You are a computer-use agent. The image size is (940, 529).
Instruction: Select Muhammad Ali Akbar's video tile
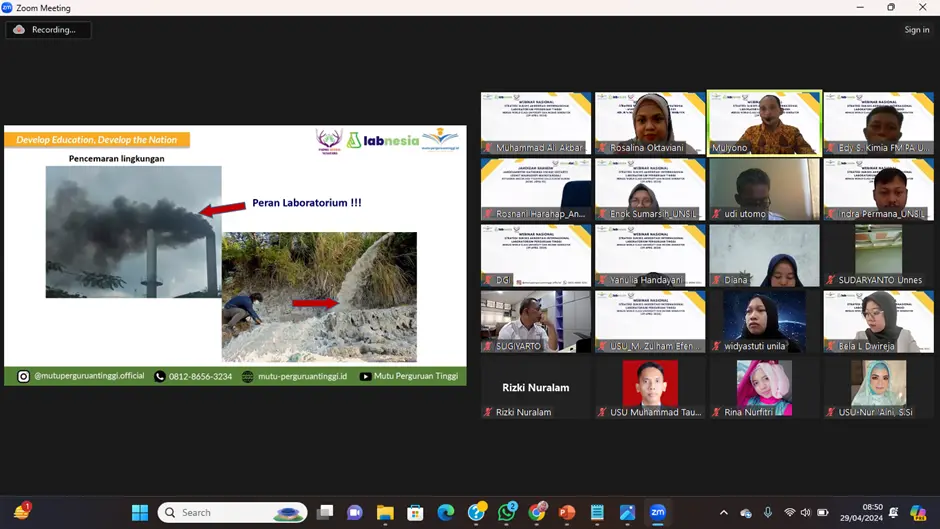click(536, 124)
